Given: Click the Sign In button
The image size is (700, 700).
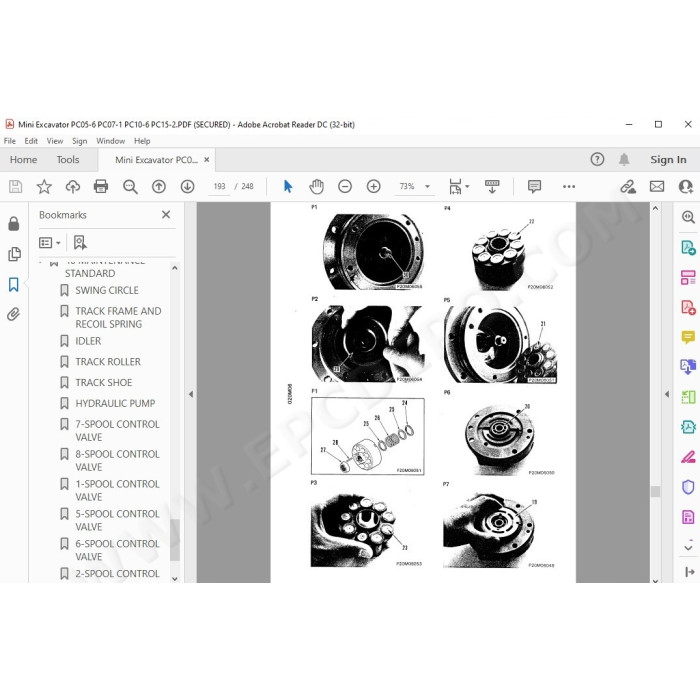Looking at the screenshot, I should point(668,159).
